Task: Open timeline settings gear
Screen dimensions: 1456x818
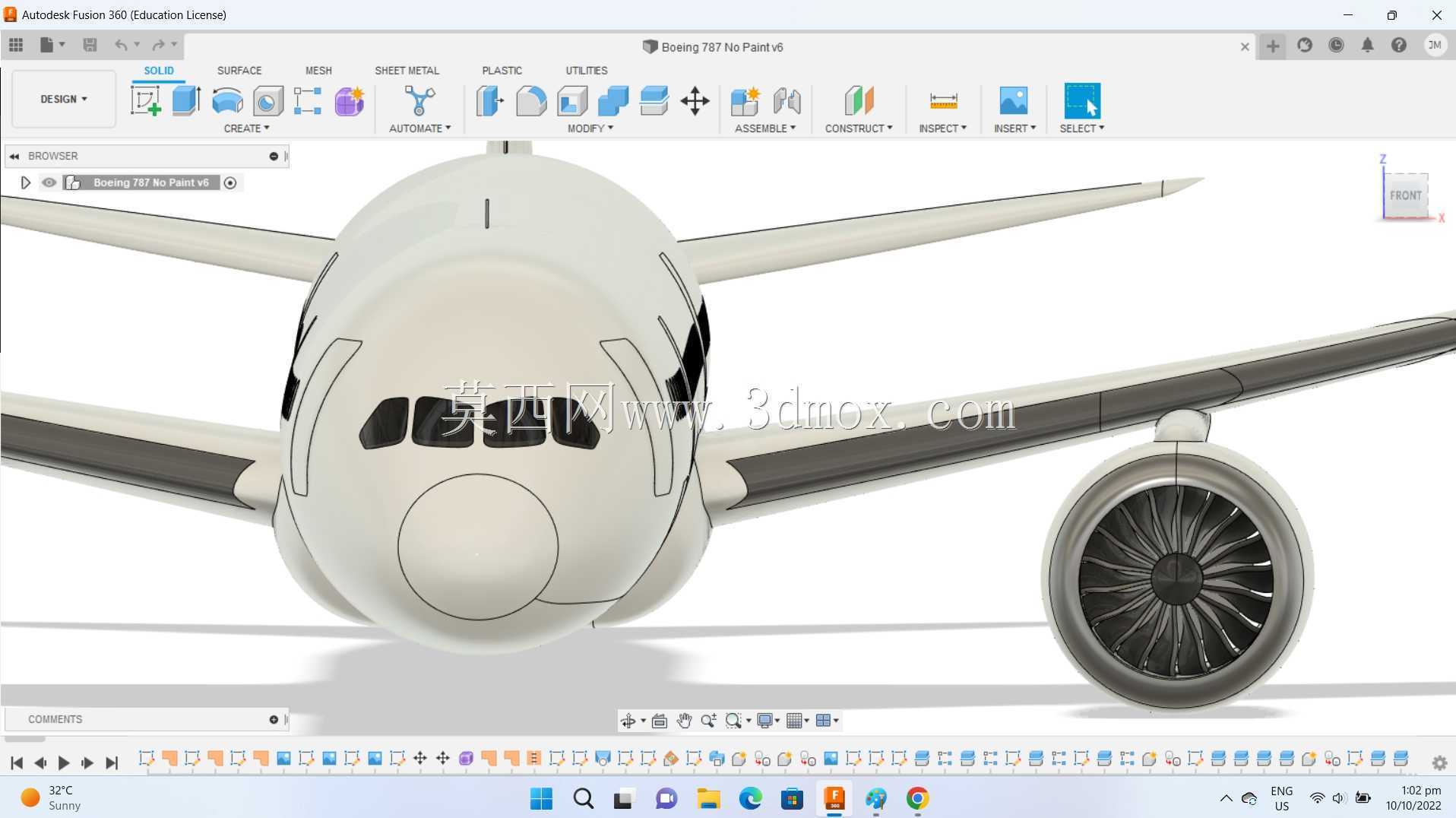Action: point(1439,763)
